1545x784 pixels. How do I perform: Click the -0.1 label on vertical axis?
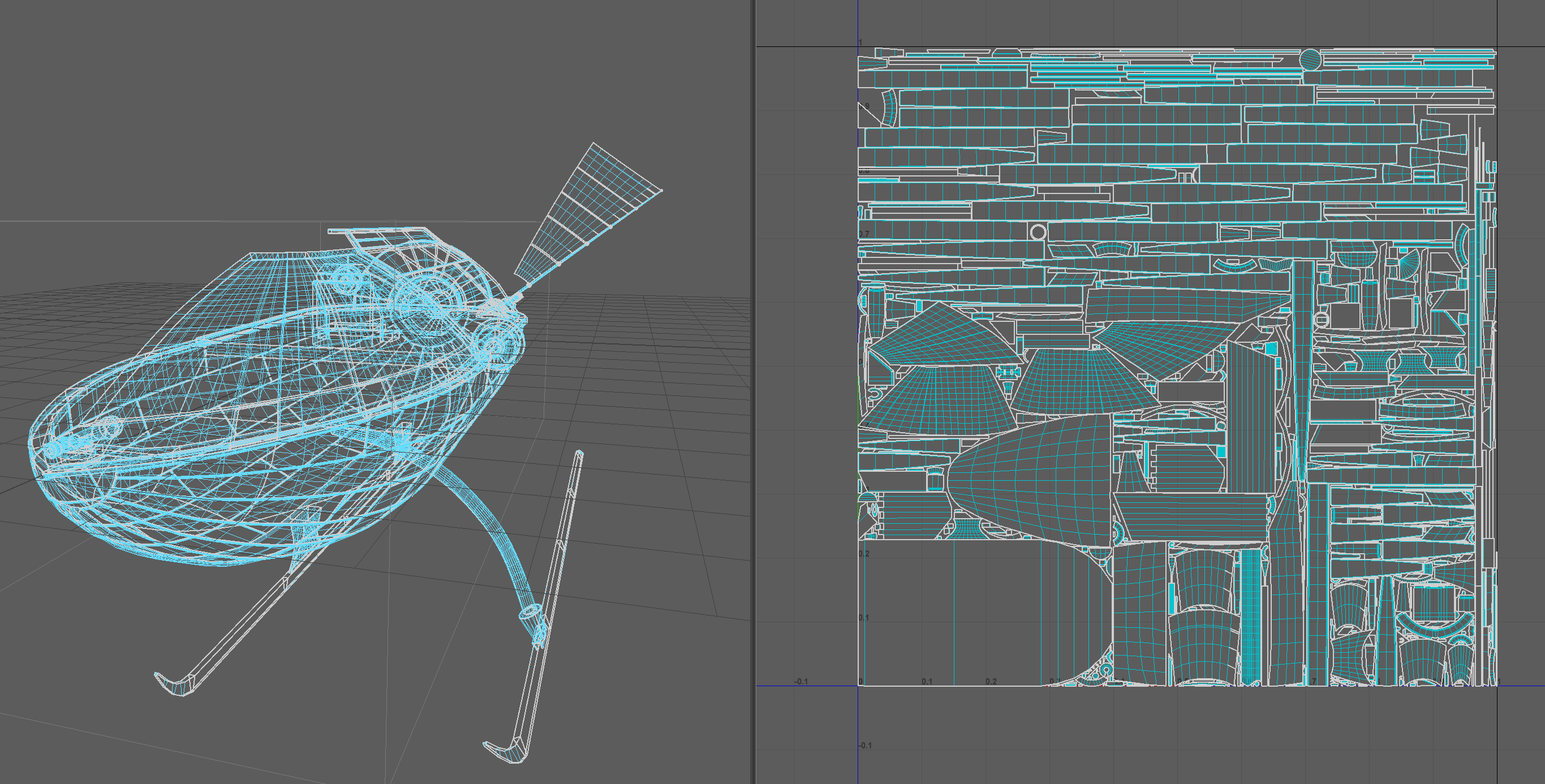[x=865, y=746]
